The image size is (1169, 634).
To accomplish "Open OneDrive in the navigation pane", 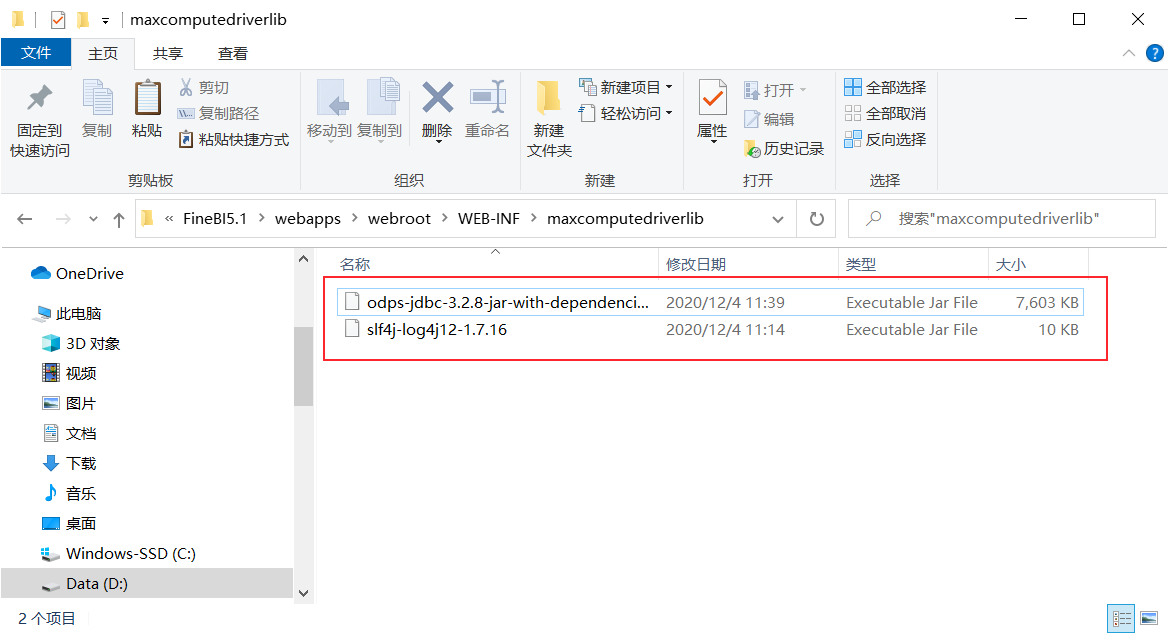I will click(77, 274).
